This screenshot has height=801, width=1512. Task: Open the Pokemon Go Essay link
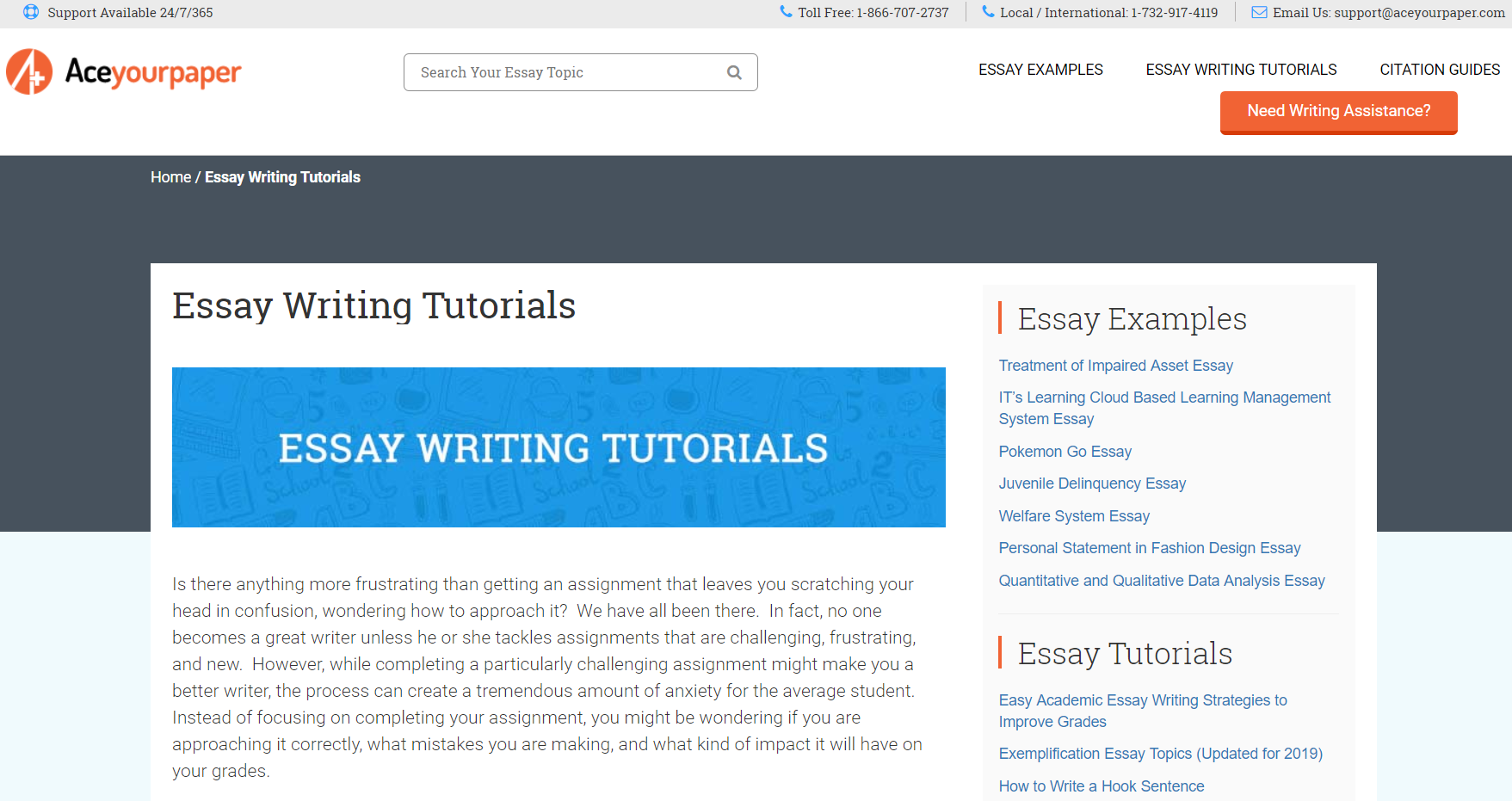pyautogui.click(x=1065, y=452)
